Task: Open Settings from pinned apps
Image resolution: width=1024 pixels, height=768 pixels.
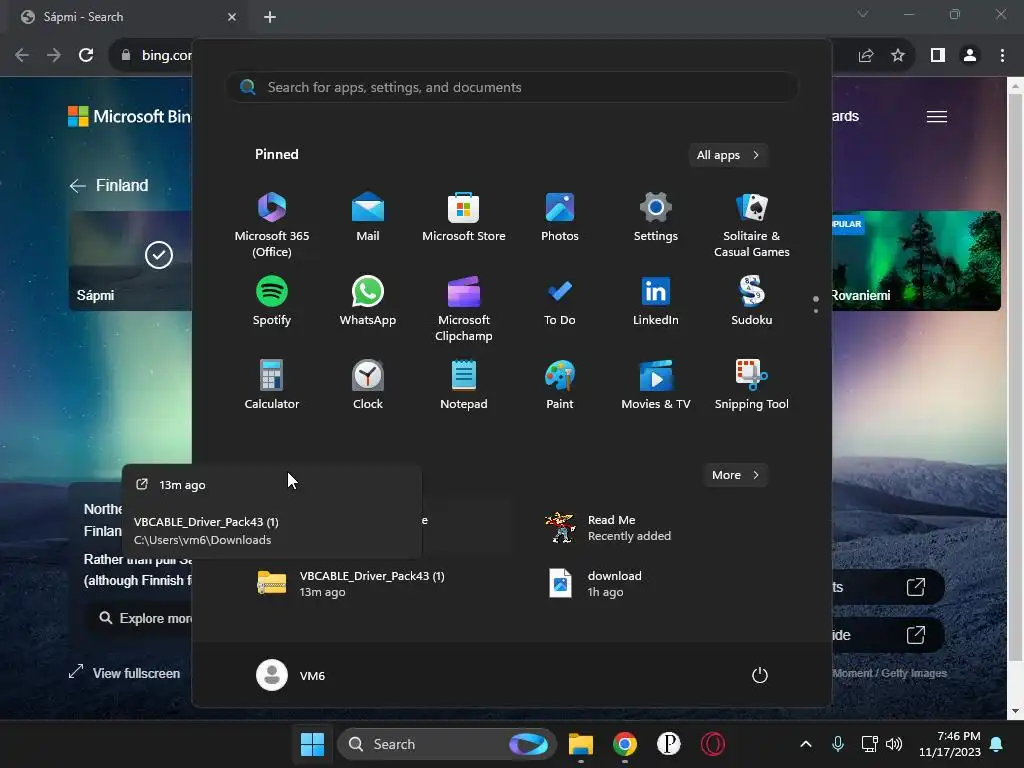Action: tap(656, 217)
